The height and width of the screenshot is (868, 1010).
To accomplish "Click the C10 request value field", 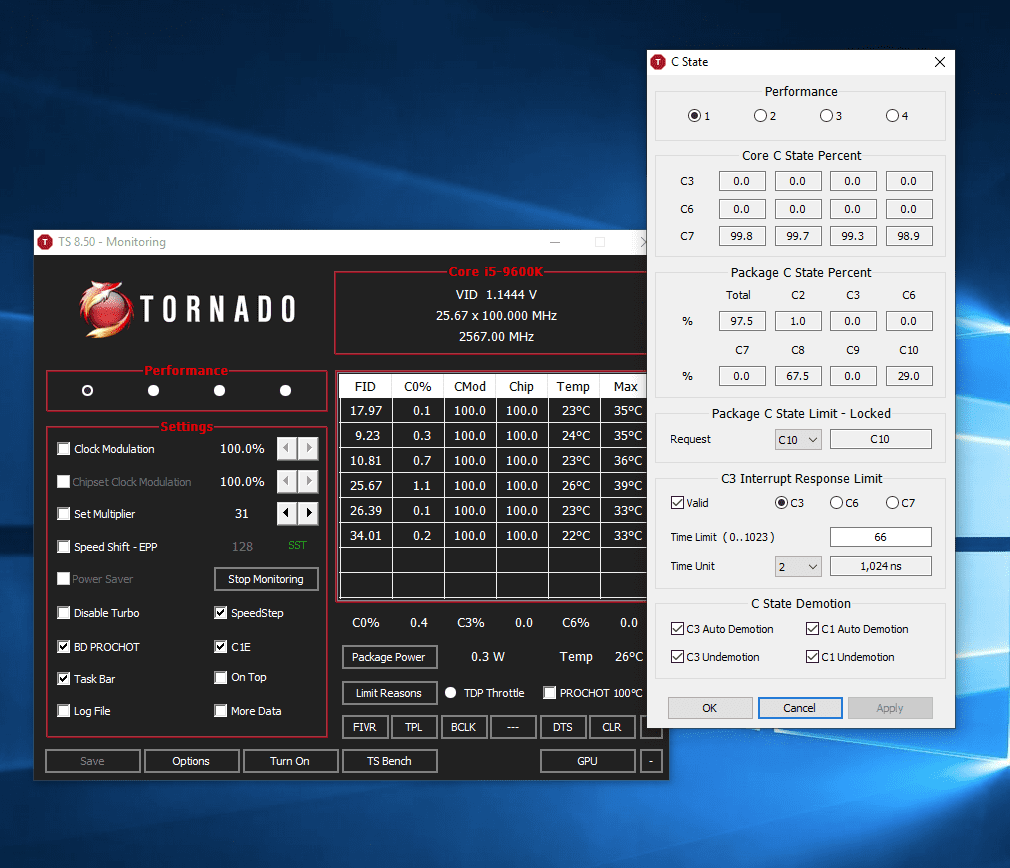I will (881, 439).
